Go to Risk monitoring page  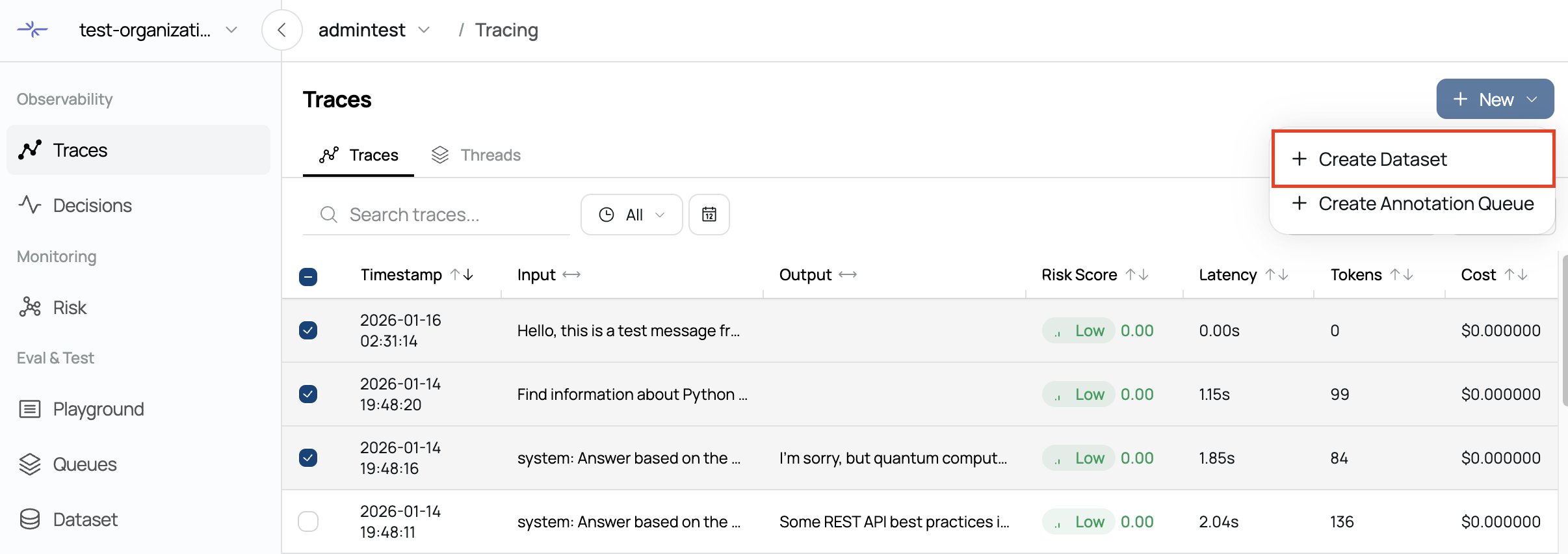69,308
